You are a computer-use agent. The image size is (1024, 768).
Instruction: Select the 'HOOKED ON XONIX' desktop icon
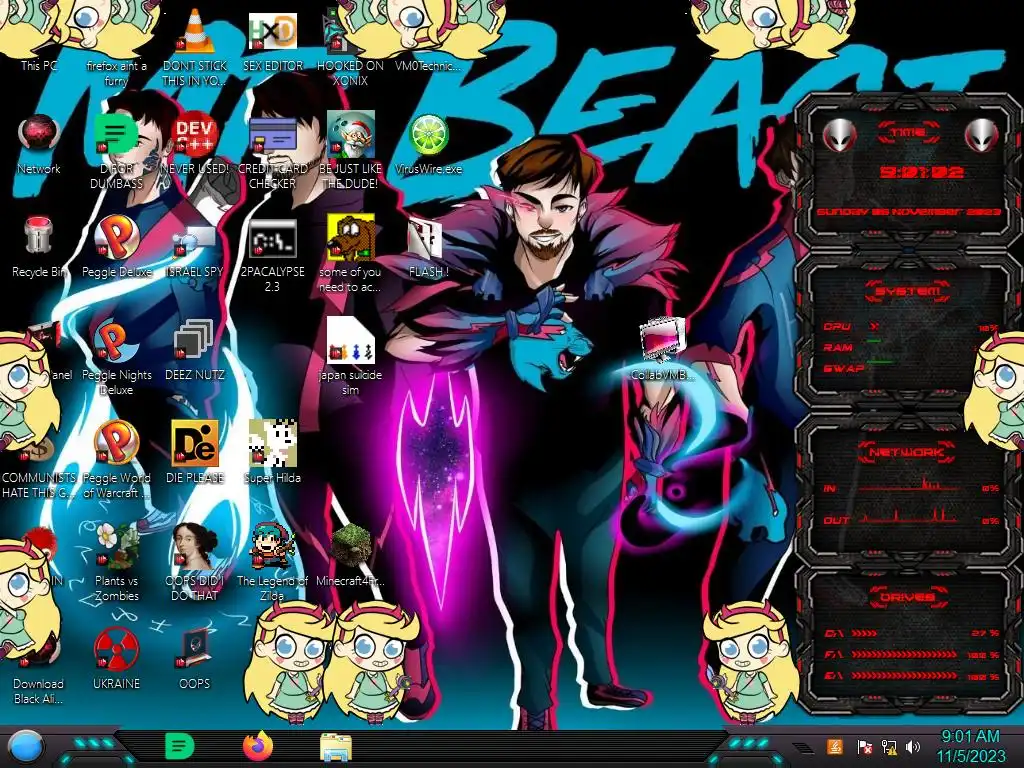click(350, 49)
